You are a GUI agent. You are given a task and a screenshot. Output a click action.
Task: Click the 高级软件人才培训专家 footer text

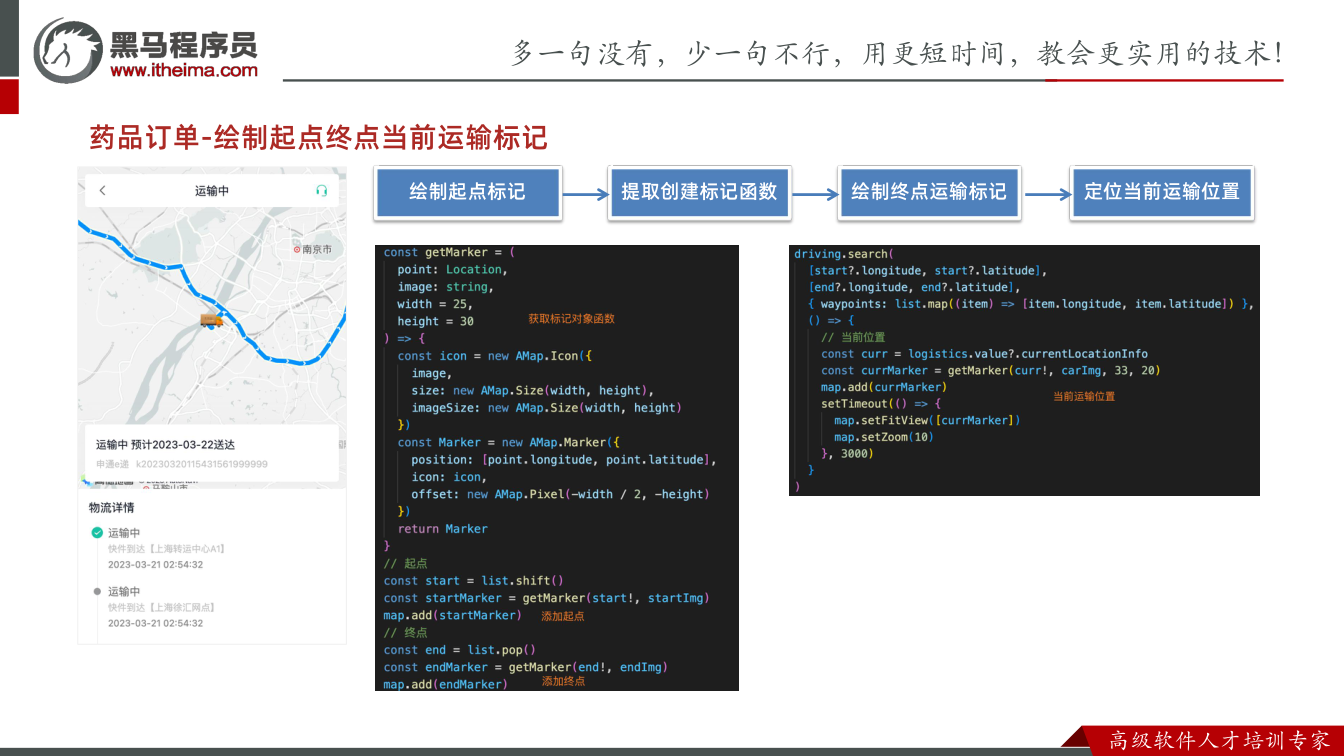coord(1219,741)
